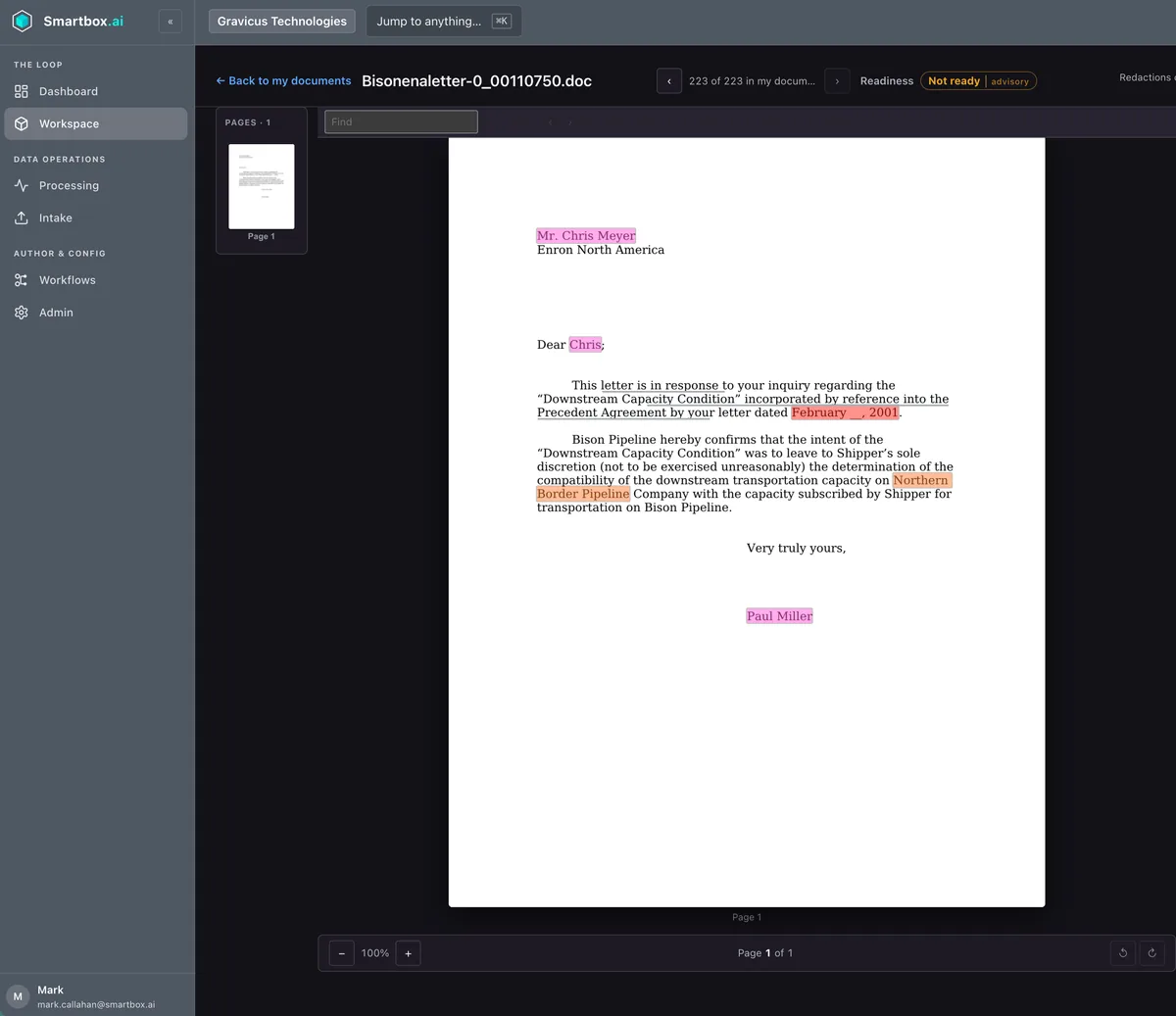Click the Find input field
This screenshot has width=1176, height=1016.
[x=401, y=121]
